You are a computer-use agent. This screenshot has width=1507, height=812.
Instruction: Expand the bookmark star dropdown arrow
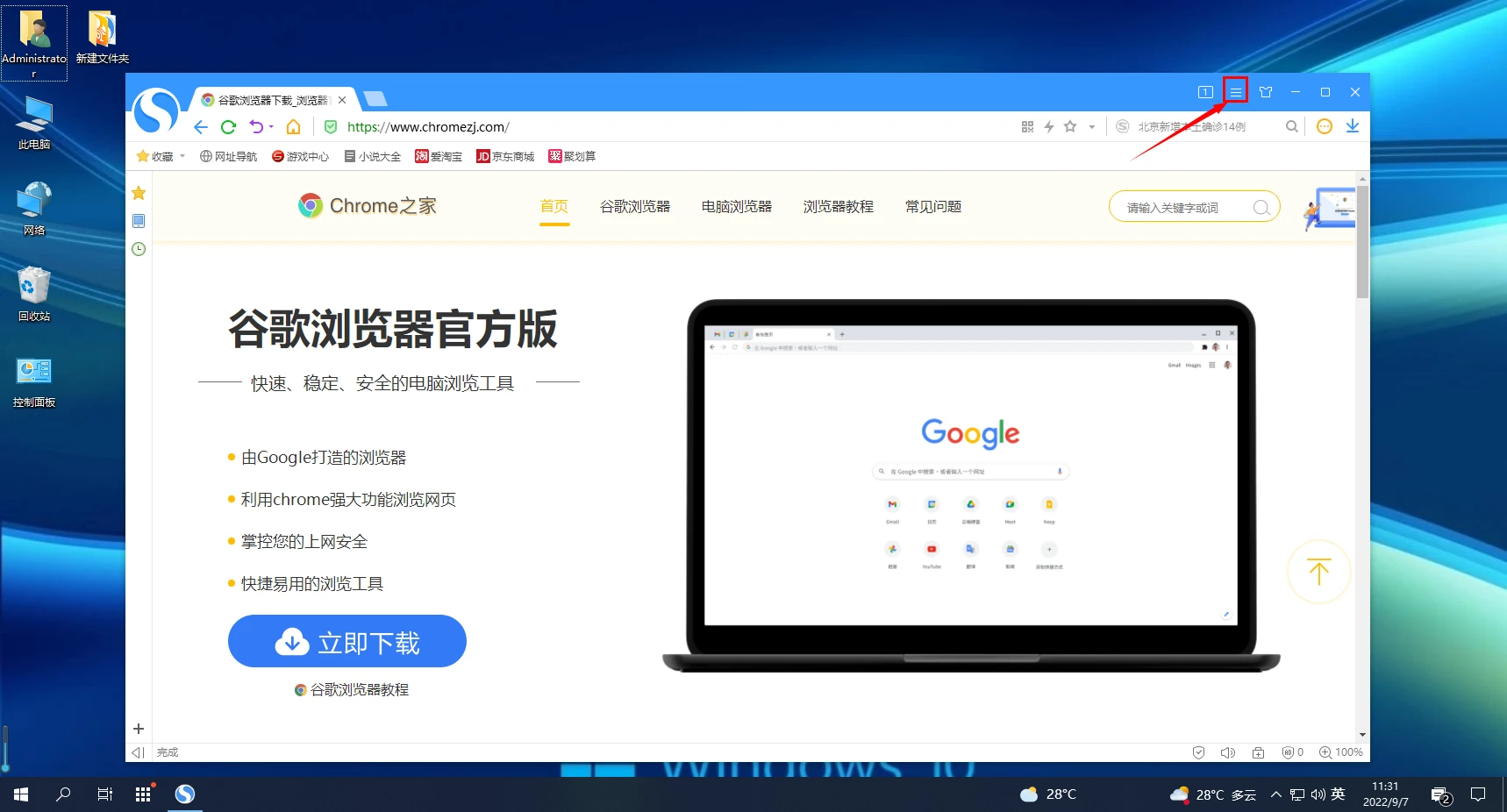point(1092,128)
